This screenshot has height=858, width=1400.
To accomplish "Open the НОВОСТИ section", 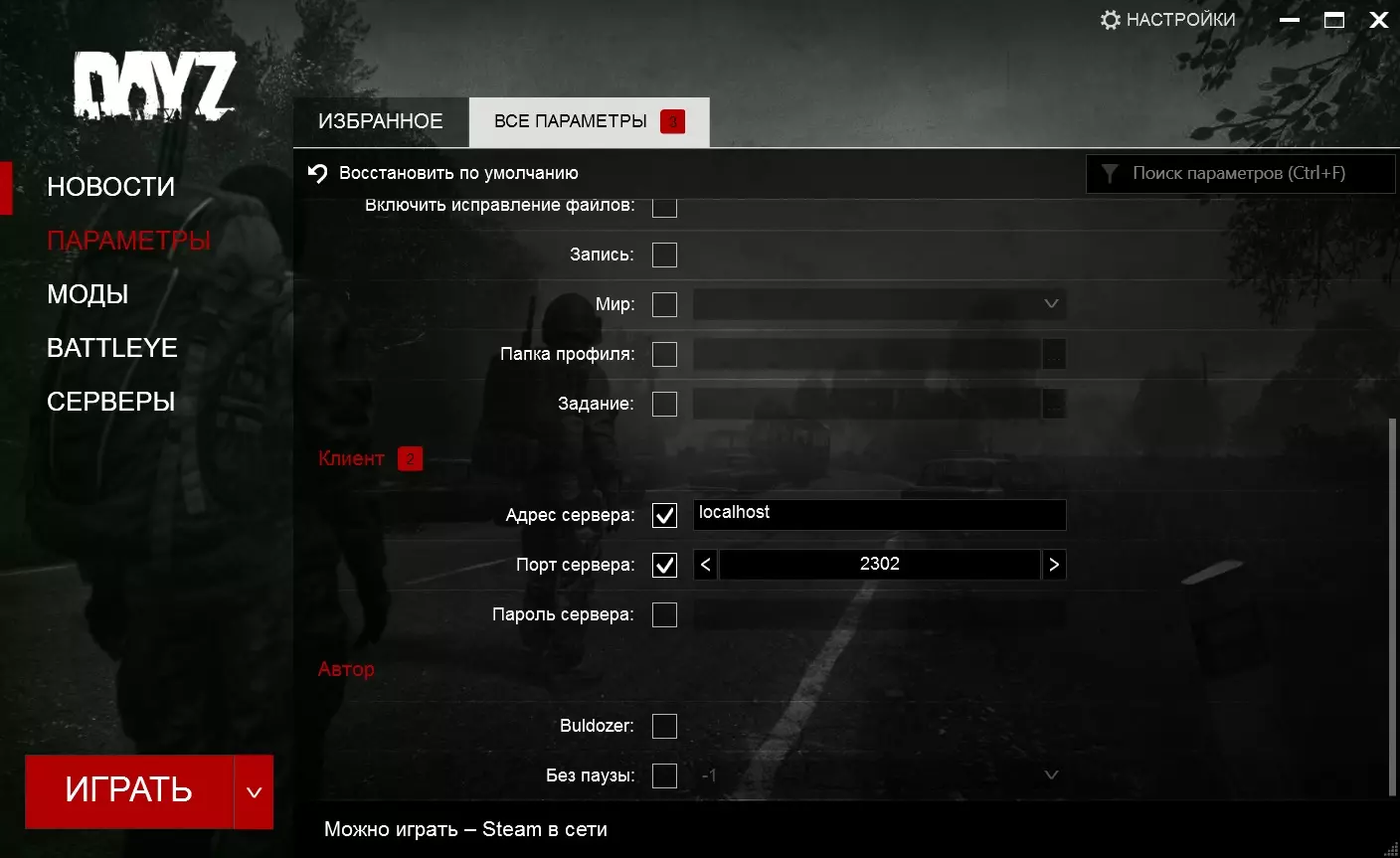I will pos(110,187).
